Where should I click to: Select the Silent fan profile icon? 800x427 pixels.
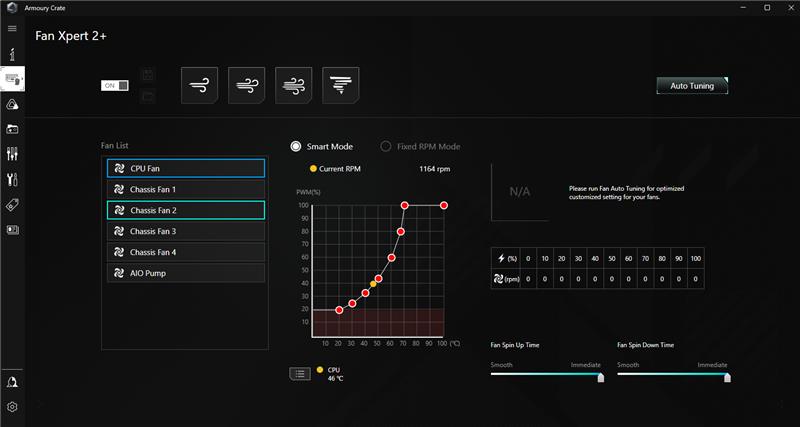199,85
